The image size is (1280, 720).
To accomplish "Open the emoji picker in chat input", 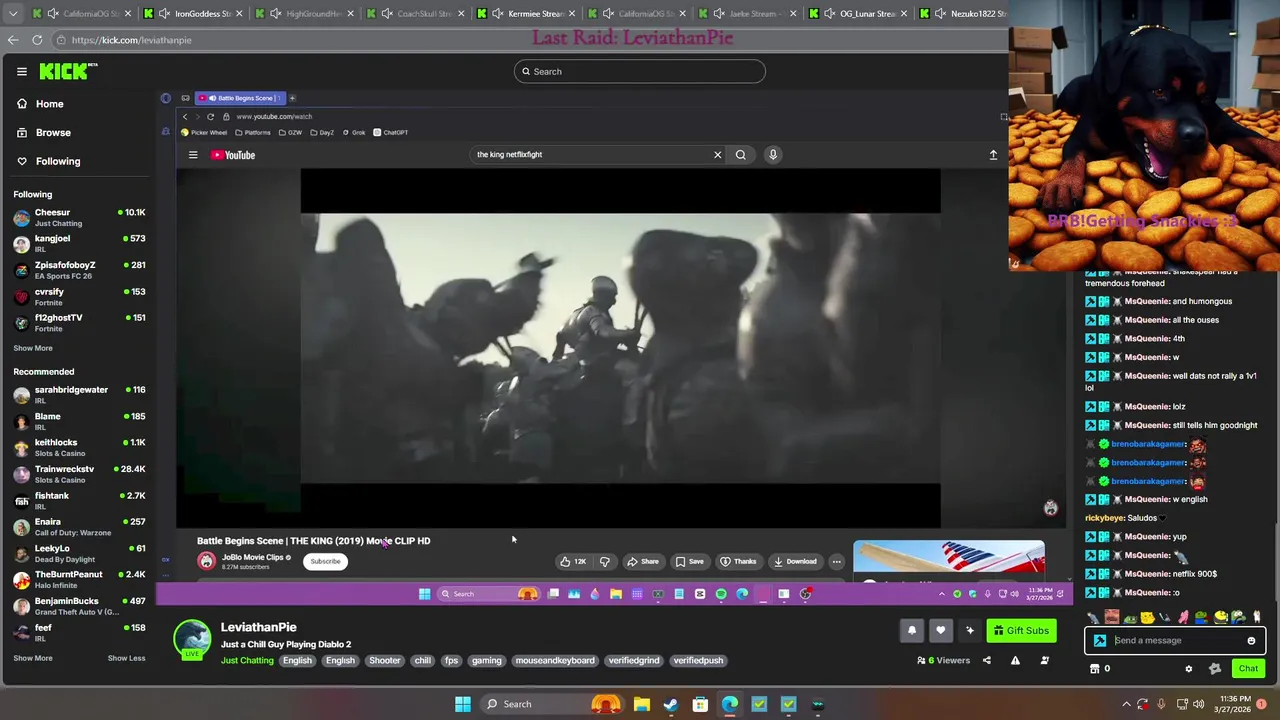I will click(1251, 641).
